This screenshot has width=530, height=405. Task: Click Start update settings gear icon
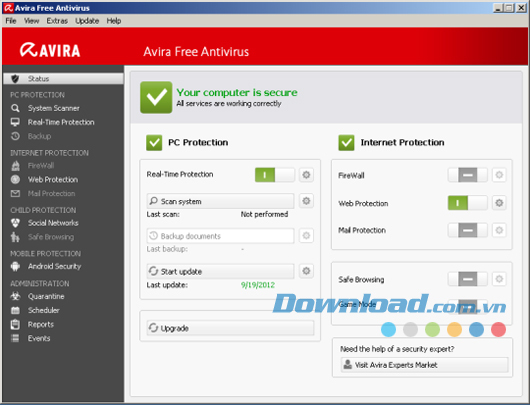(x=306, y=271)
